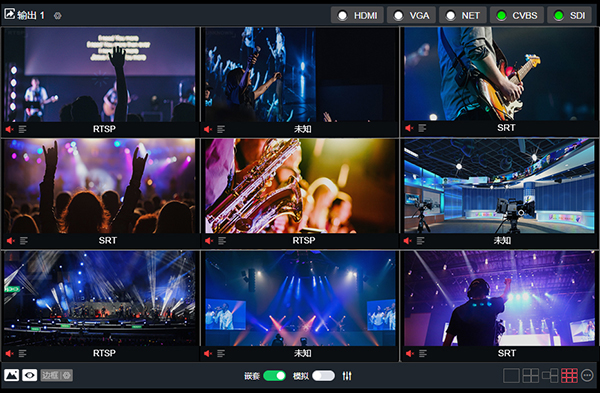Click the image picture icon at bottom left
The image size is (600, 393).
pyautogui.click(x=11, y=375)
